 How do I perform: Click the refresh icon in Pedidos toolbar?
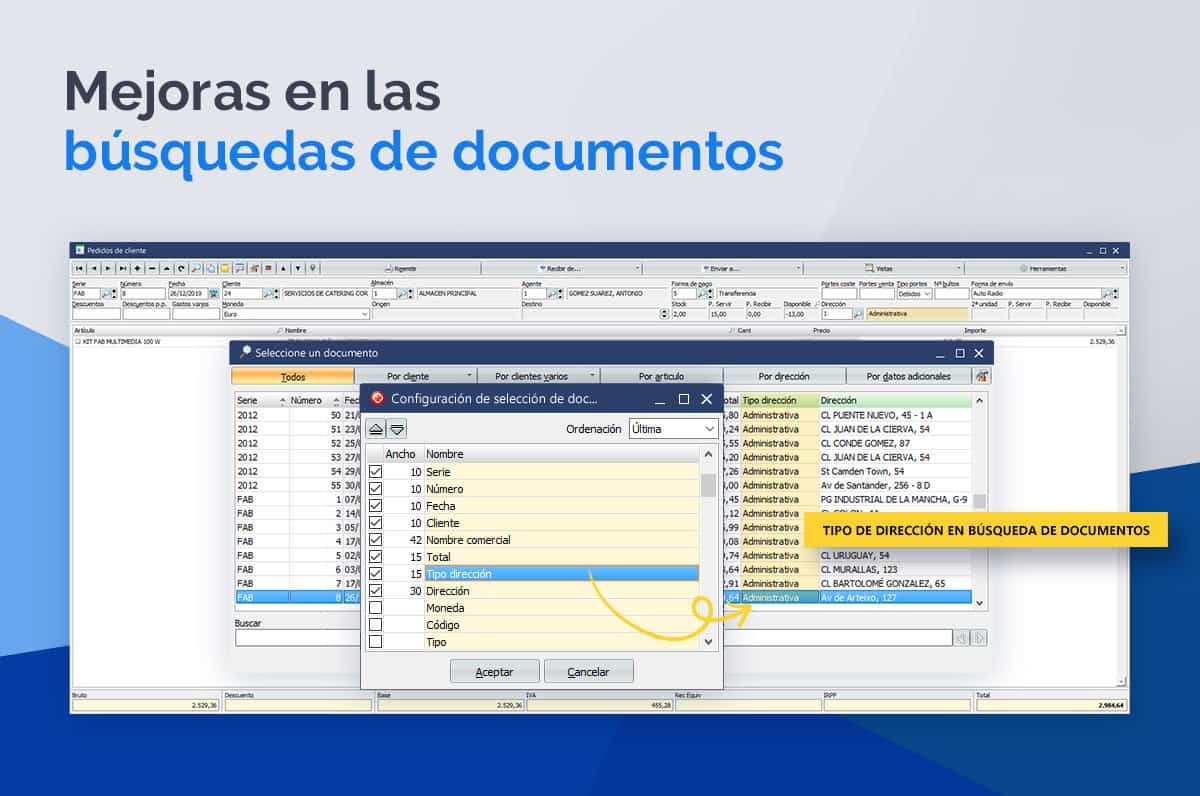coord(181,268)
